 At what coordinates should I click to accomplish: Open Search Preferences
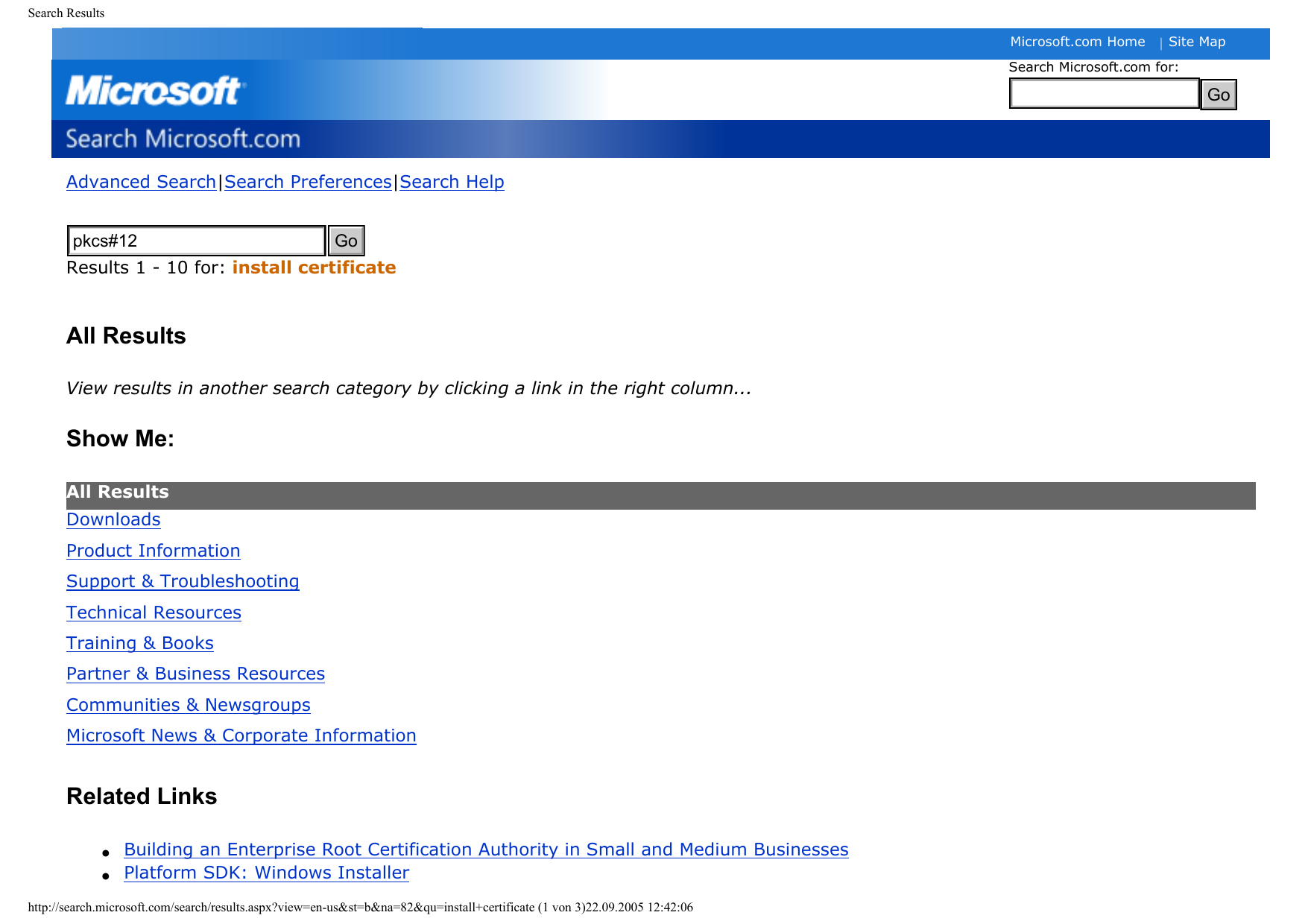point(308,182)
